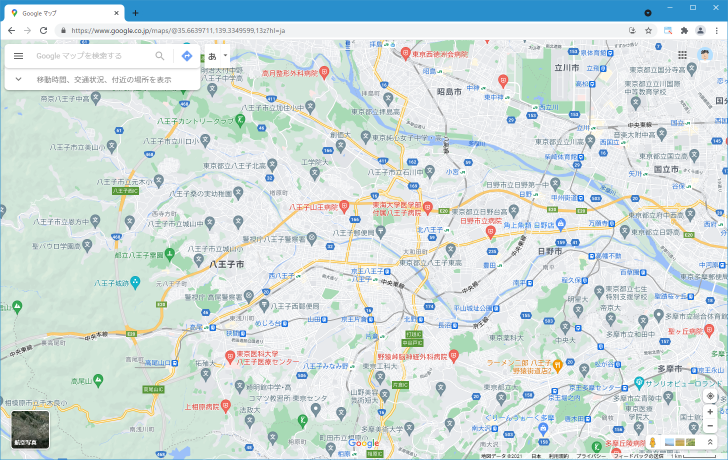The height and width of the screenshot is (460, 728).
Task: Open a new browser tab
Action: (x=135, y=13)
